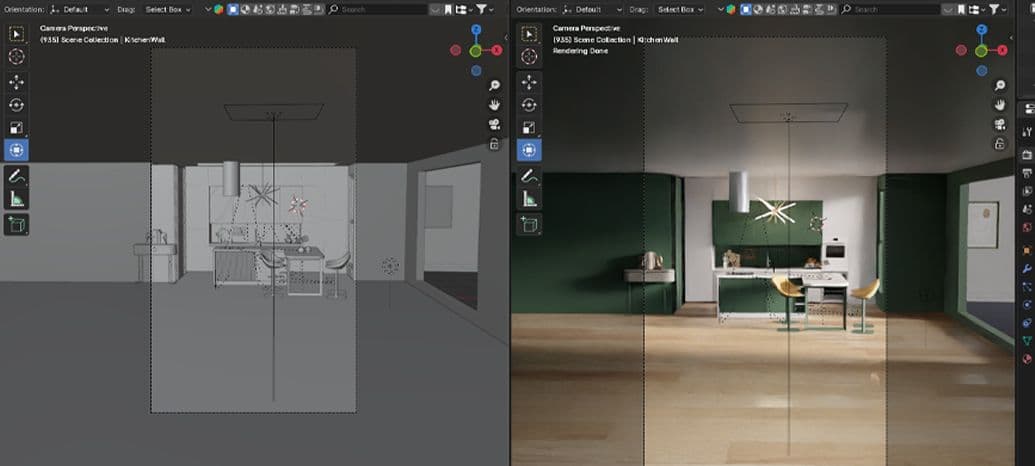Click the colorful display icon in left header

click(x=218, y=9)
